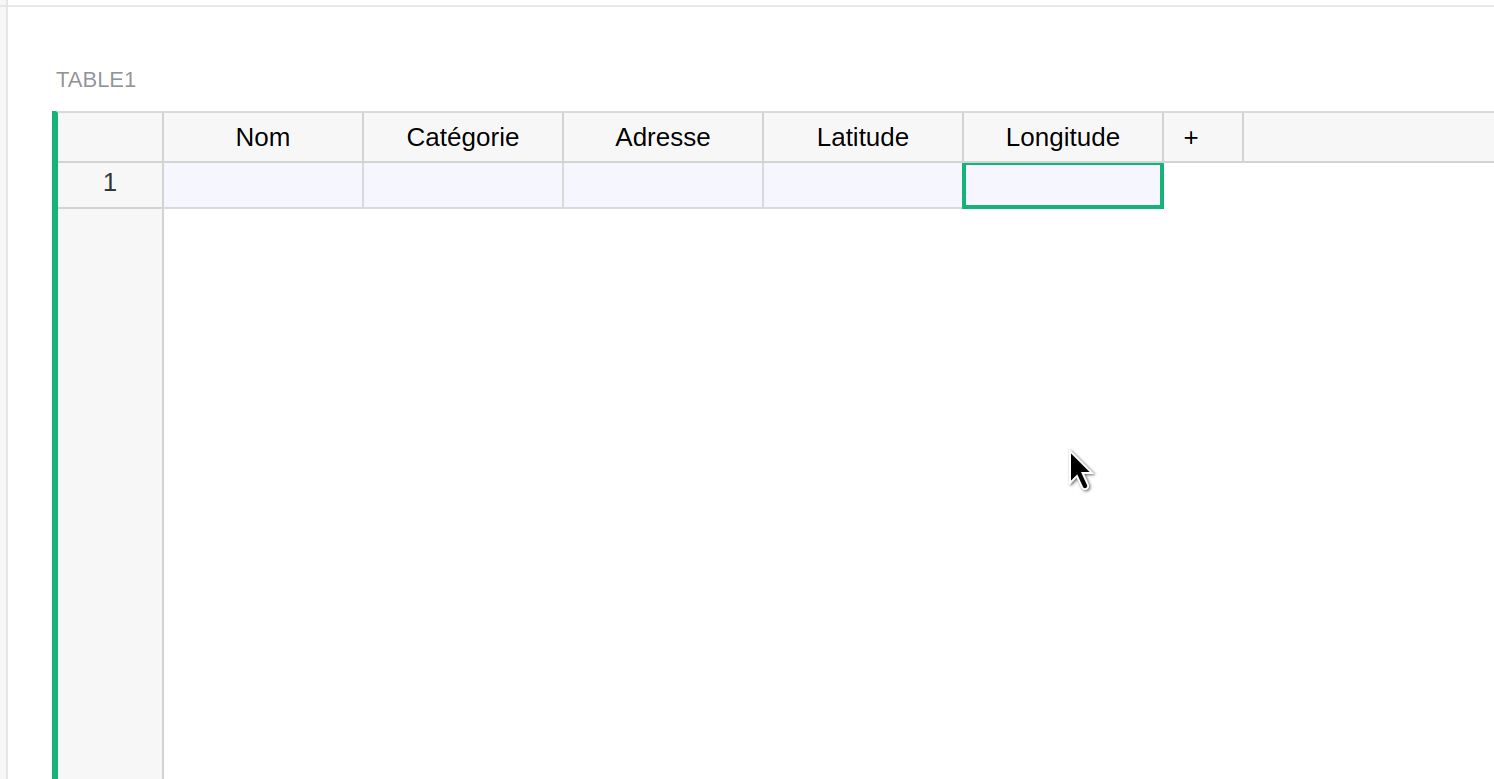Click the Adresse cell in row 1
Viewport: 1494px width, 779px height.
[663, 186]
